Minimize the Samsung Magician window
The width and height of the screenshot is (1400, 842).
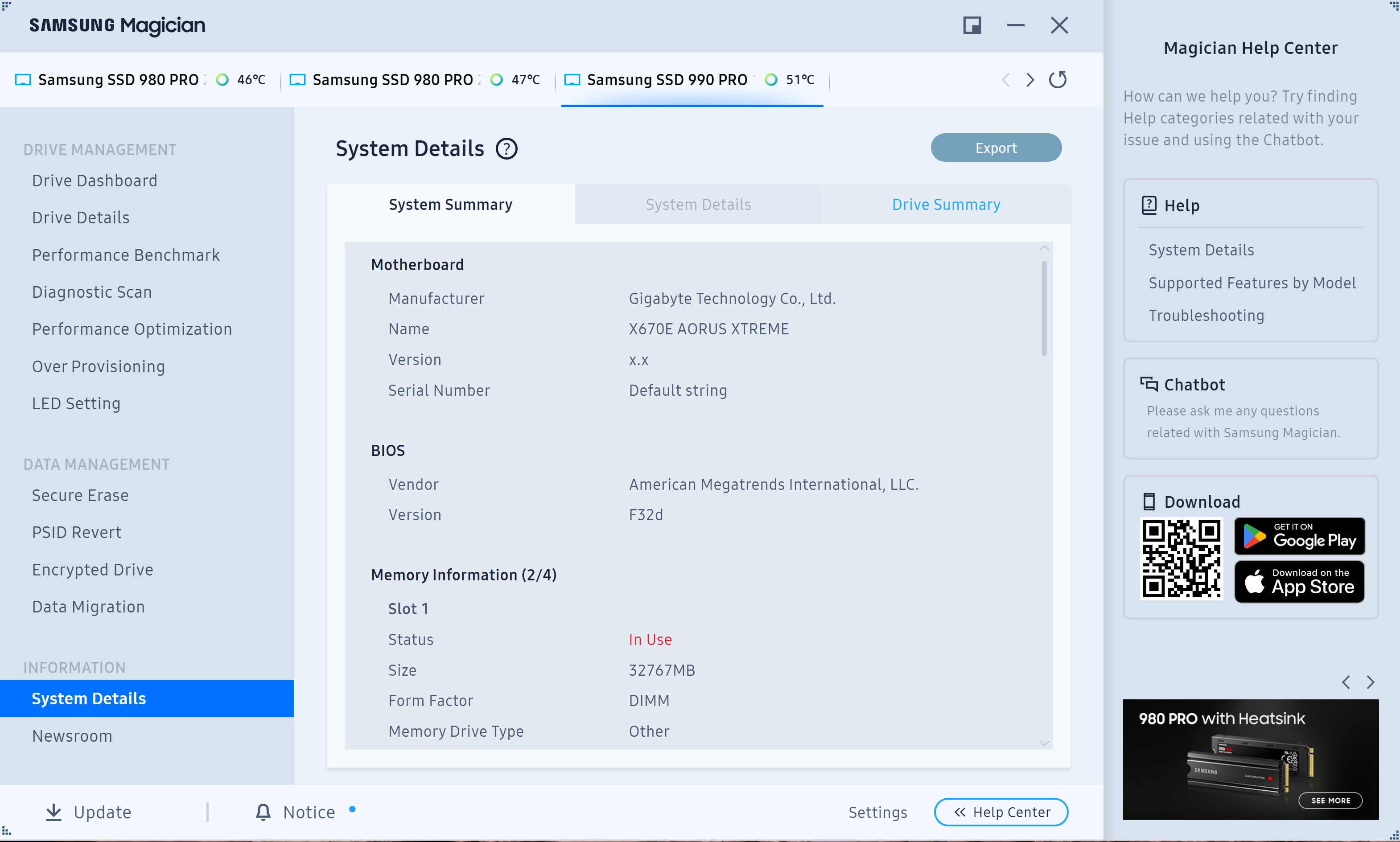1015,25
